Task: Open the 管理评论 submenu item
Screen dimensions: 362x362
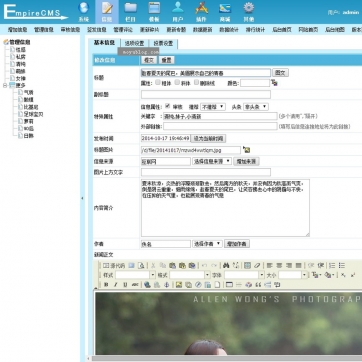Action: click(123, 30)
